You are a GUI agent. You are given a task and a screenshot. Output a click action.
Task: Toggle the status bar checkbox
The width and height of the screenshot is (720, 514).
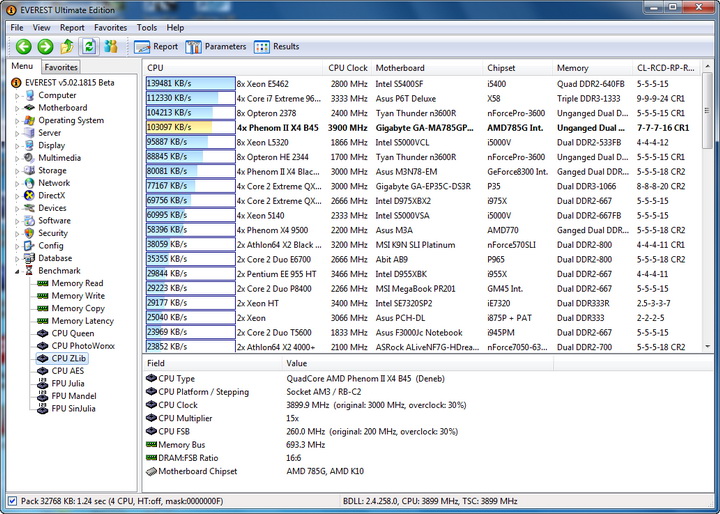click(12, 501)
